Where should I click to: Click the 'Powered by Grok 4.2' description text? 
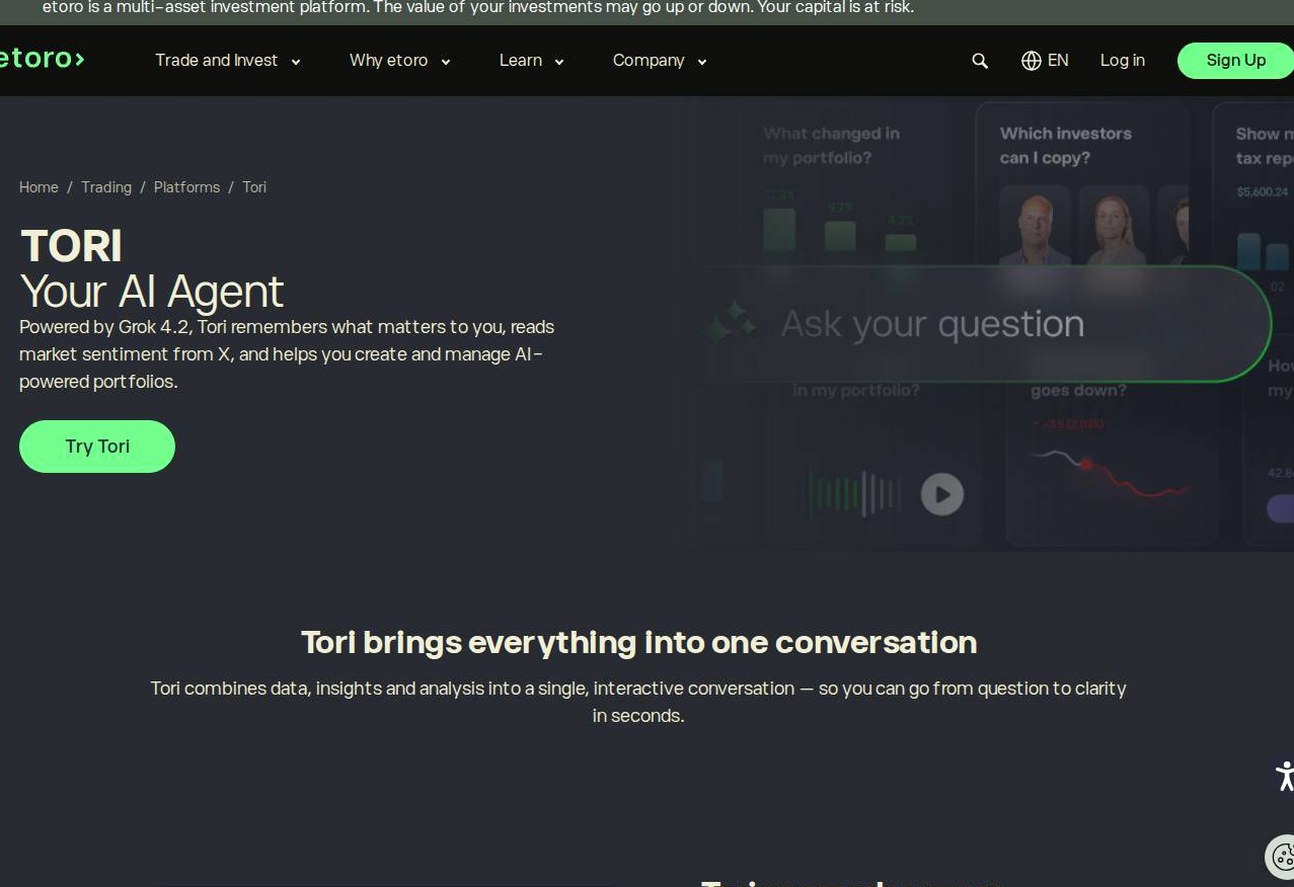coord(287,354)
